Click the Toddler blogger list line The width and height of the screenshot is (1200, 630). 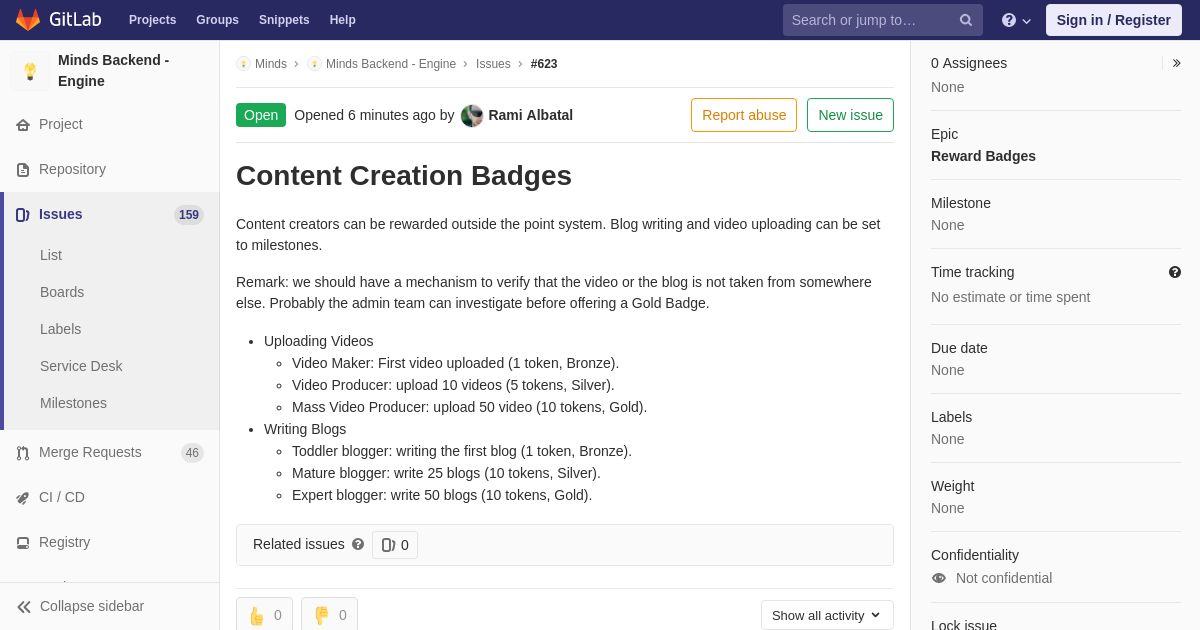(x=462, y=451)
